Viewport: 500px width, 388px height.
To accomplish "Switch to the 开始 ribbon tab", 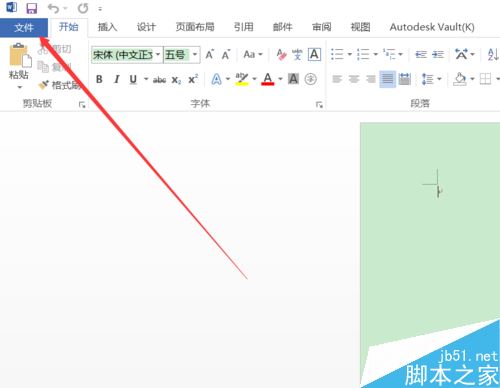I will pyautogui.click(x=68, y=27).
